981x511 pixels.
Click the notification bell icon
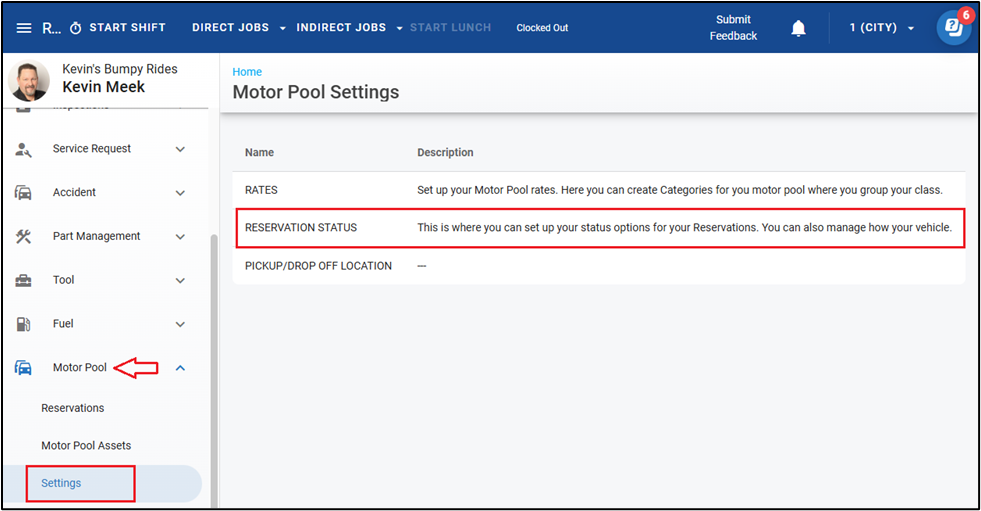pos(798,28)
